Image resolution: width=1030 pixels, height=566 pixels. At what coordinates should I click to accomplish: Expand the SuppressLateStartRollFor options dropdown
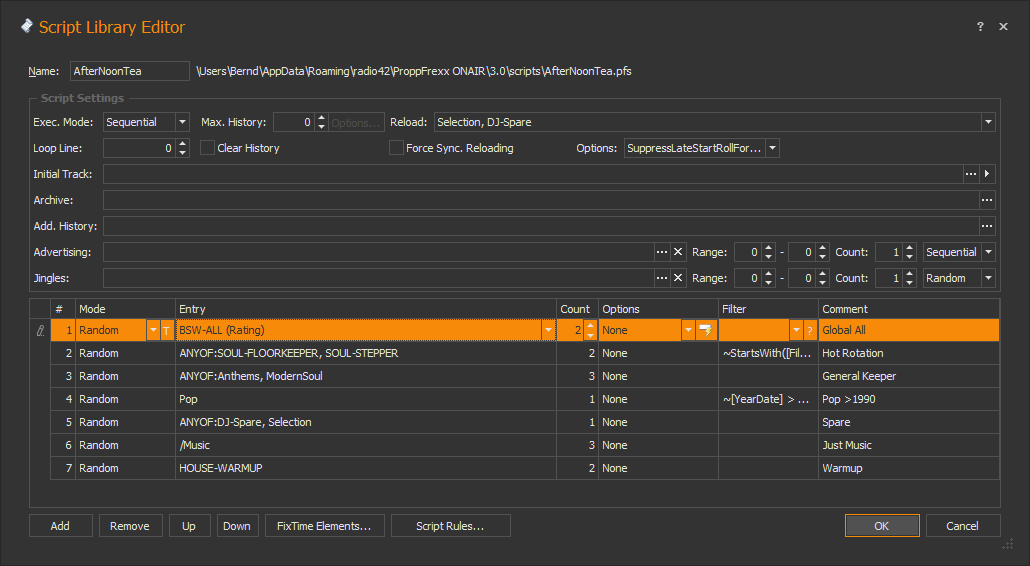pyautogui.click(x=772, y=148)
